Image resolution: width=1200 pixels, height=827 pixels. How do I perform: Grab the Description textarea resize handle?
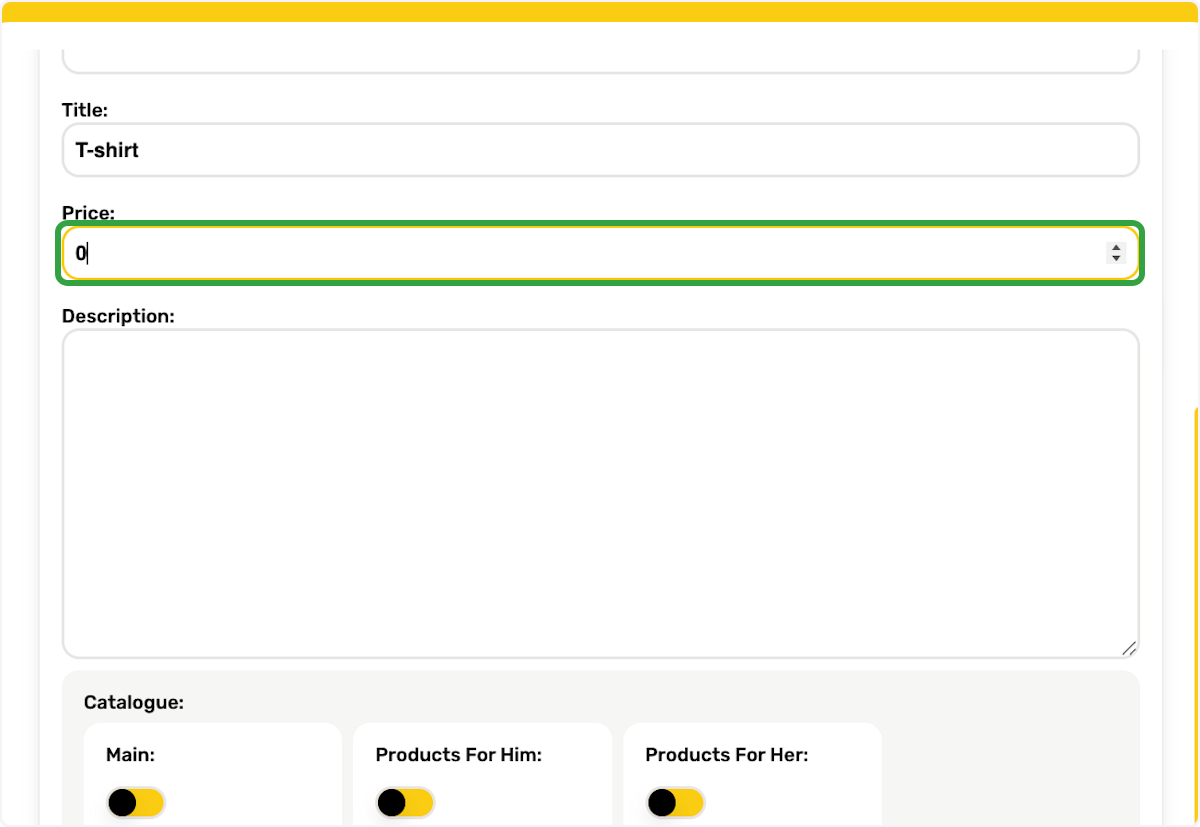[1129, 648]
